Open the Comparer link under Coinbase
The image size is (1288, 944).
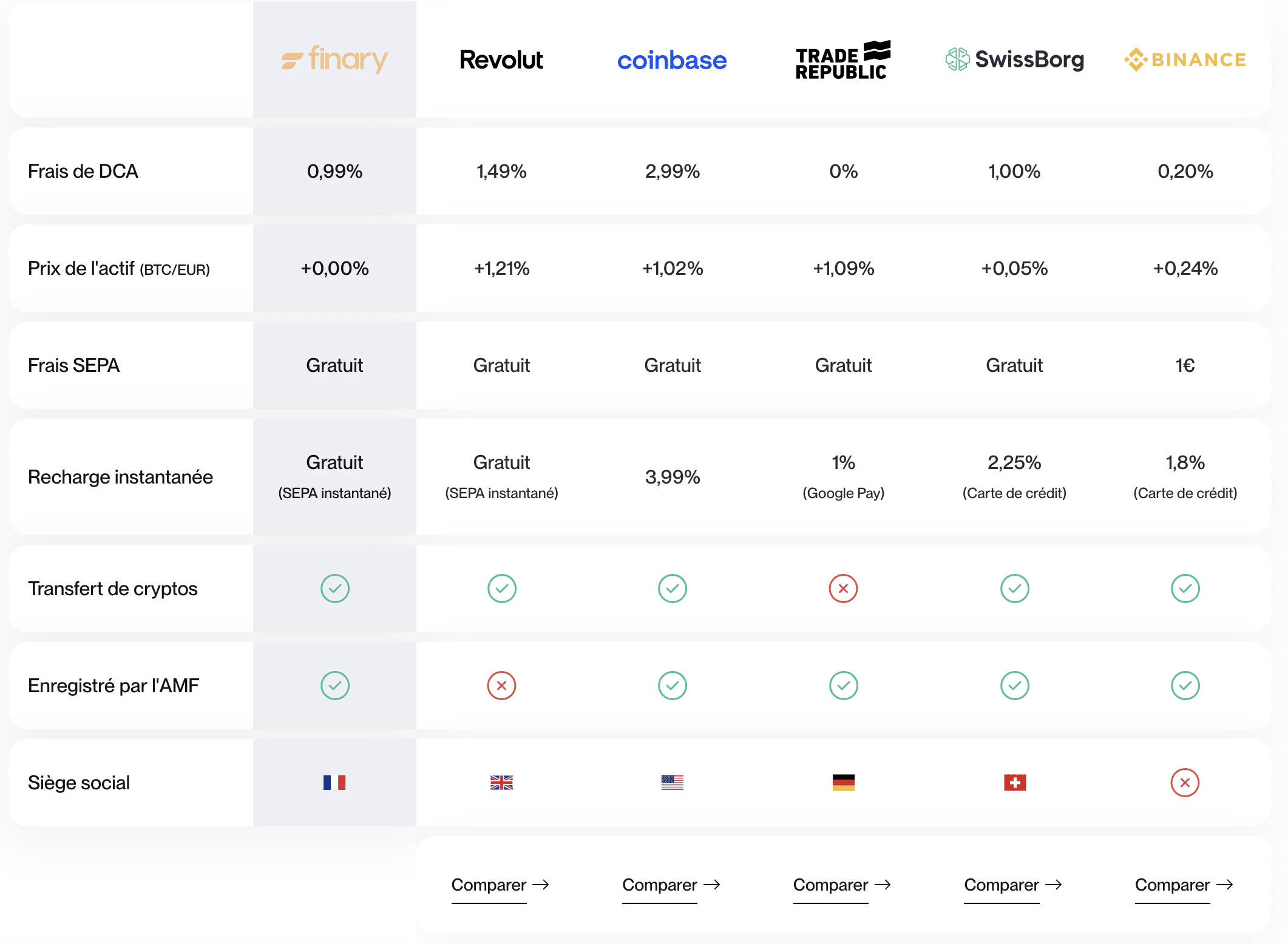click(671, 885)
